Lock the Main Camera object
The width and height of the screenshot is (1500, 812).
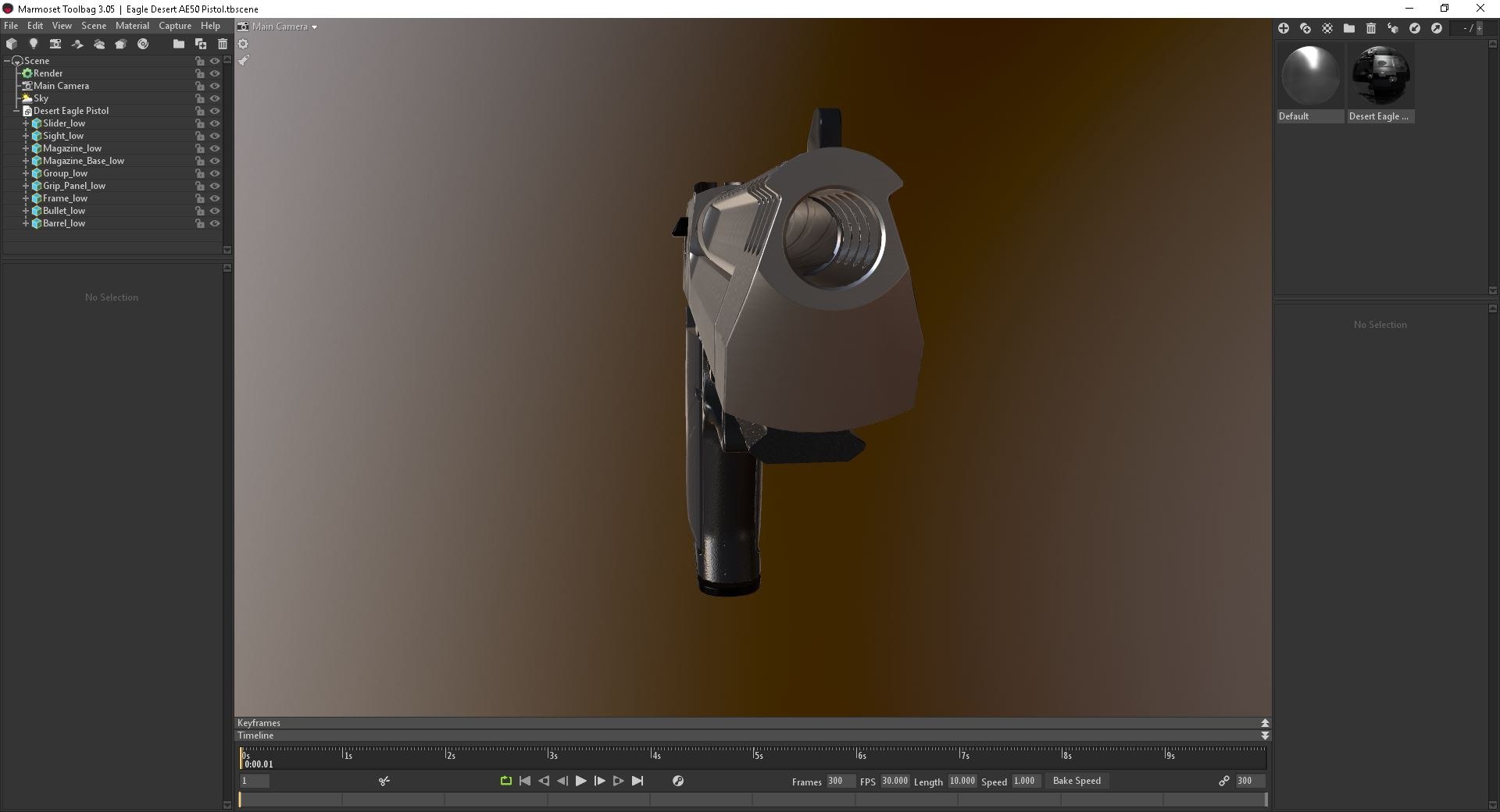(200, 86)
